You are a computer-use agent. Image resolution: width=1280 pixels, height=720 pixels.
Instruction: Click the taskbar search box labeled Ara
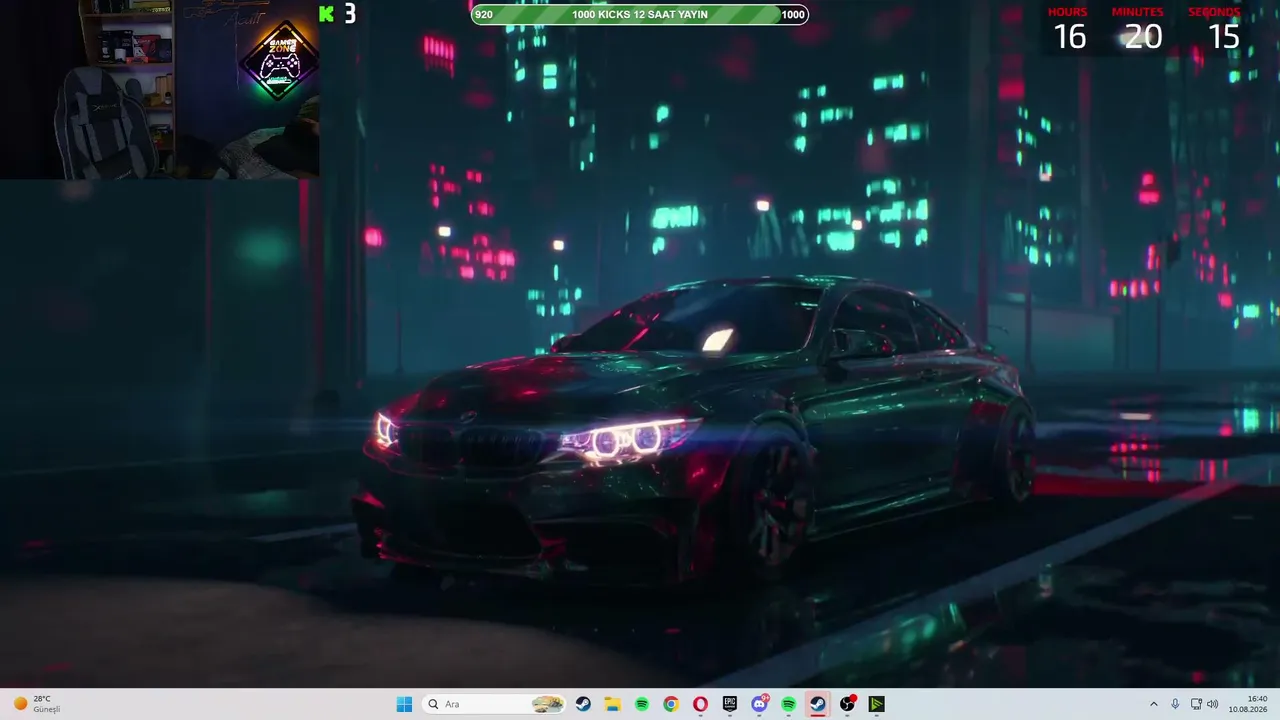(x=495, y=704)
